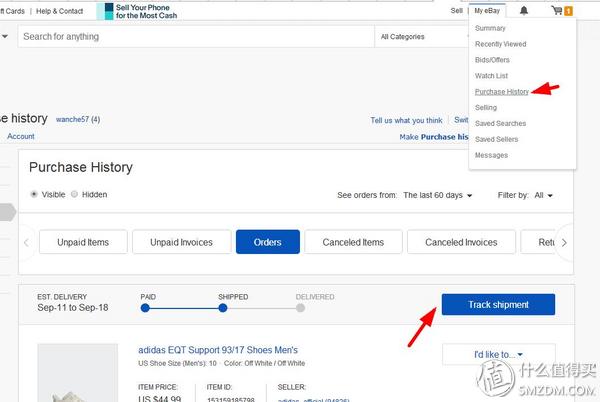
Task: Click the Track shipment button
Action: coord(498,304)
